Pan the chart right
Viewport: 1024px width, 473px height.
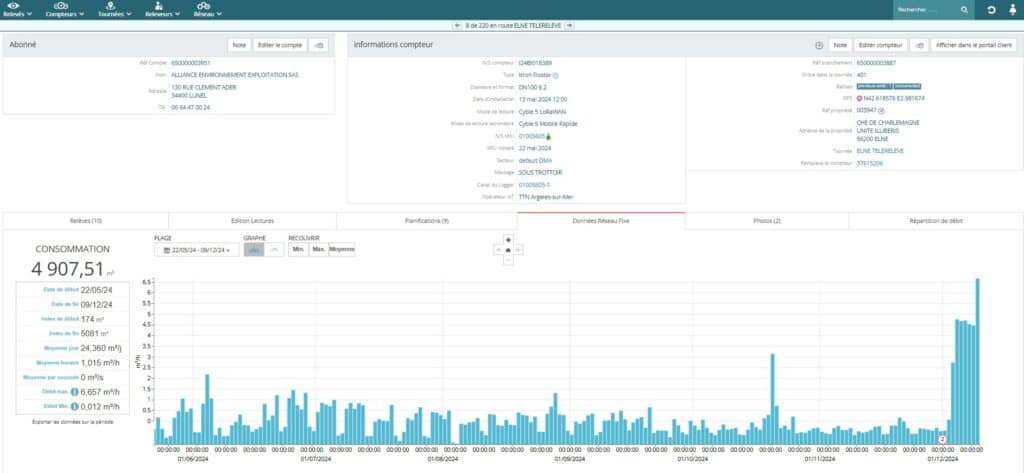pos(519,250)
